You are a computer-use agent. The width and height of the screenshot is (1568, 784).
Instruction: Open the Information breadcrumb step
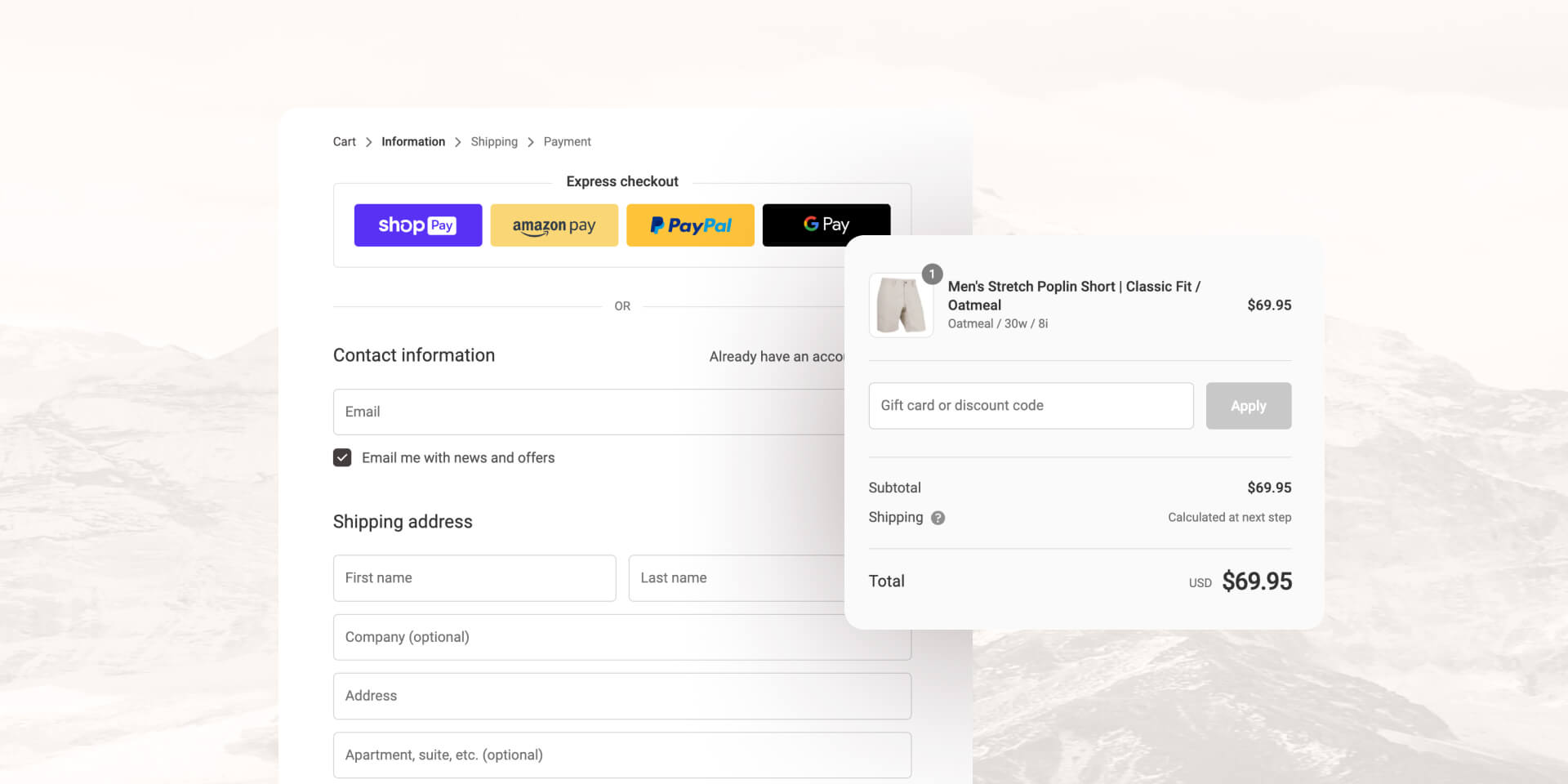tap(413, 142)
